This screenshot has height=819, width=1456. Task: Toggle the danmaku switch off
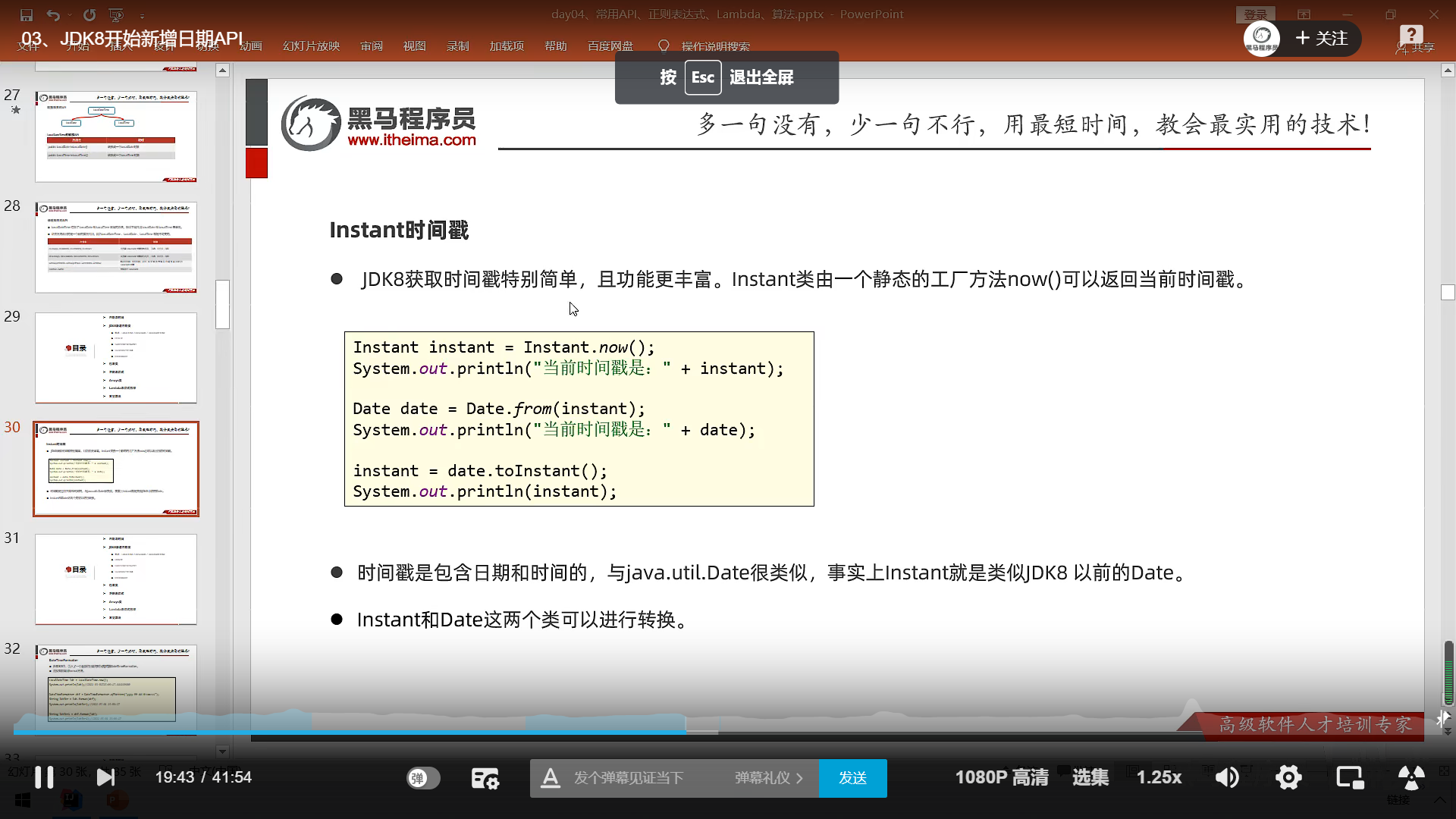(x=423, y=778)
